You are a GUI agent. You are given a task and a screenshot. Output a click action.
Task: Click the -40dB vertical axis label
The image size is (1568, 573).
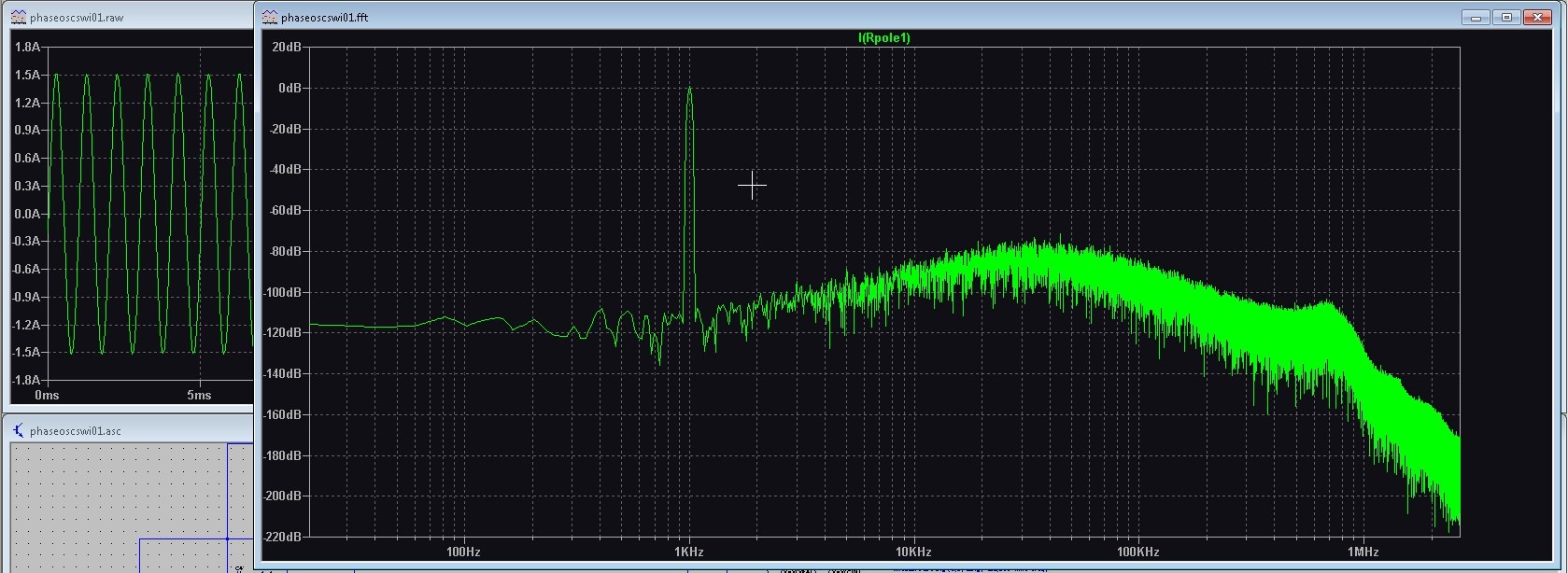tap(285, 170)
